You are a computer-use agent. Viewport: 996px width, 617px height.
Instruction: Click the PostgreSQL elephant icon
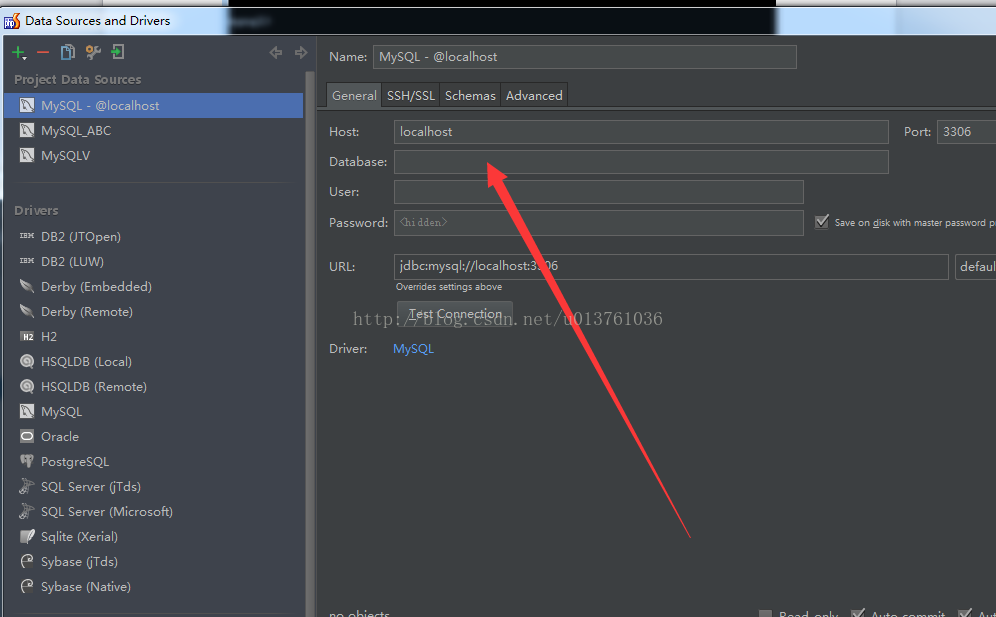[27, 461]
